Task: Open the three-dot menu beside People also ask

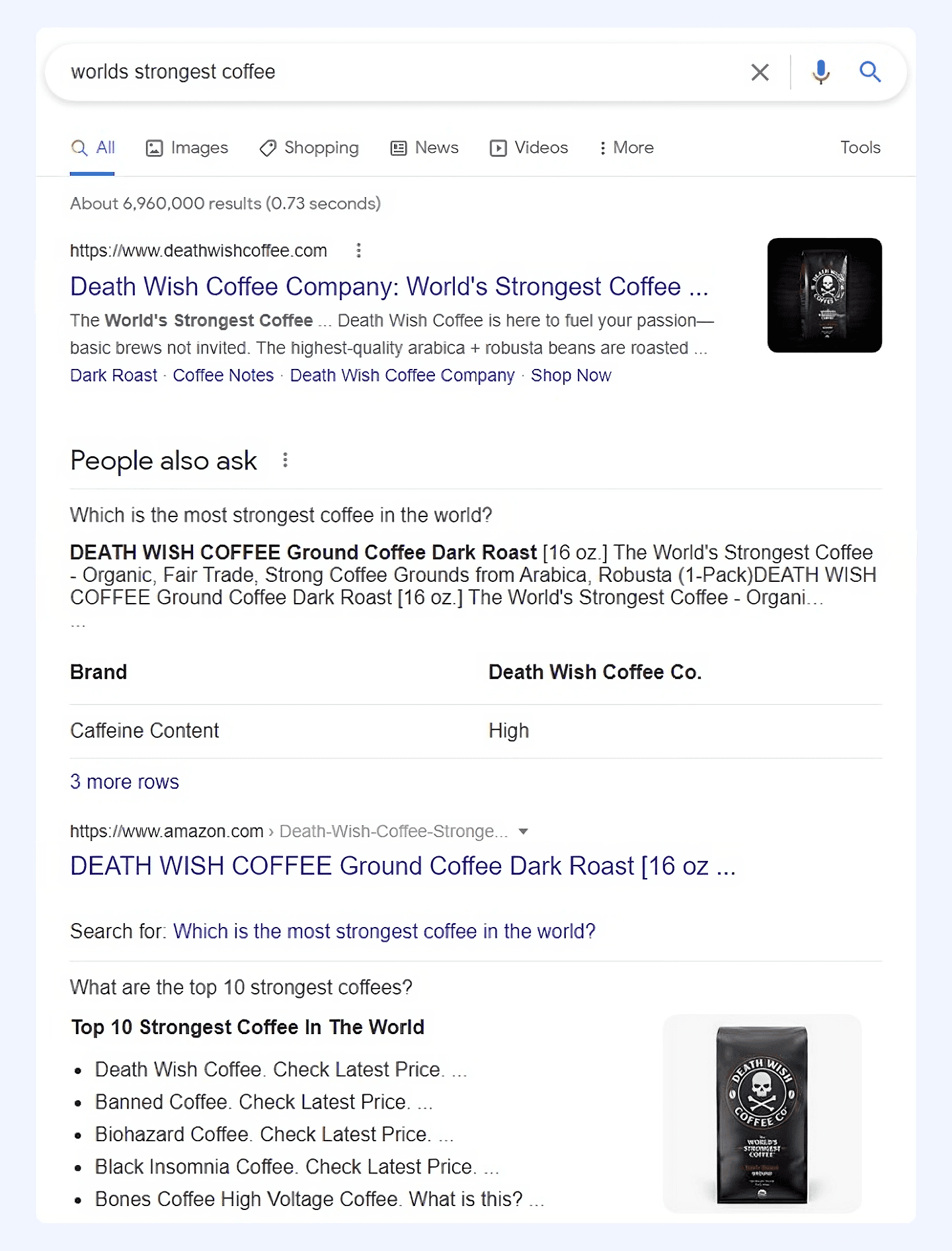Action: tap(285, 460)
